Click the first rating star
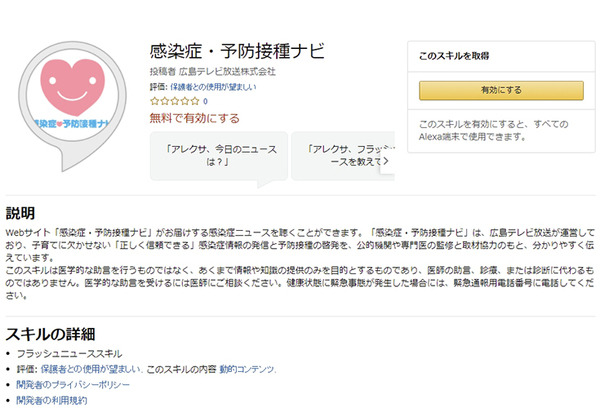The width and height of the screenshot is (600, 412). (x=153, y=101)
